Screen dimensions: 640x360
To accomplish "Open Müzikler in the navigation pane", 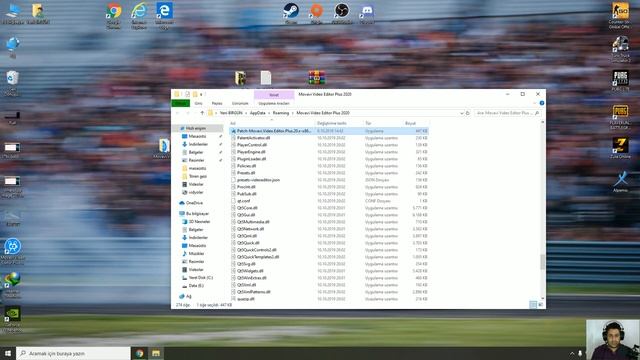I will coord(196,253).
